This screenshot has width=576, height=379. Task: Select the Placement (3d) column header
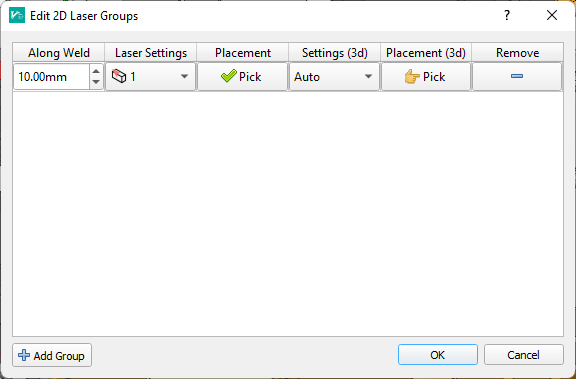(x=426, y=53)
